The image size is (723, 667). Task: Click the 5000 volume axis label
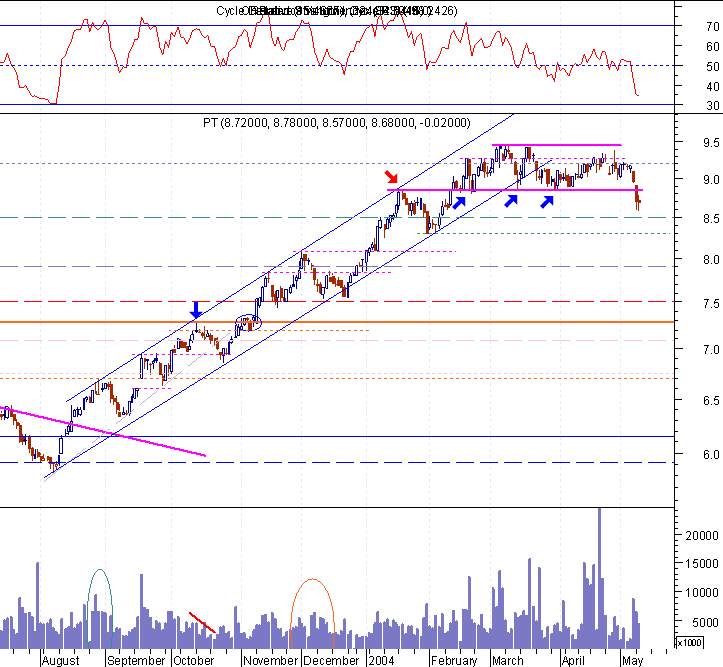tap(705, 623)
